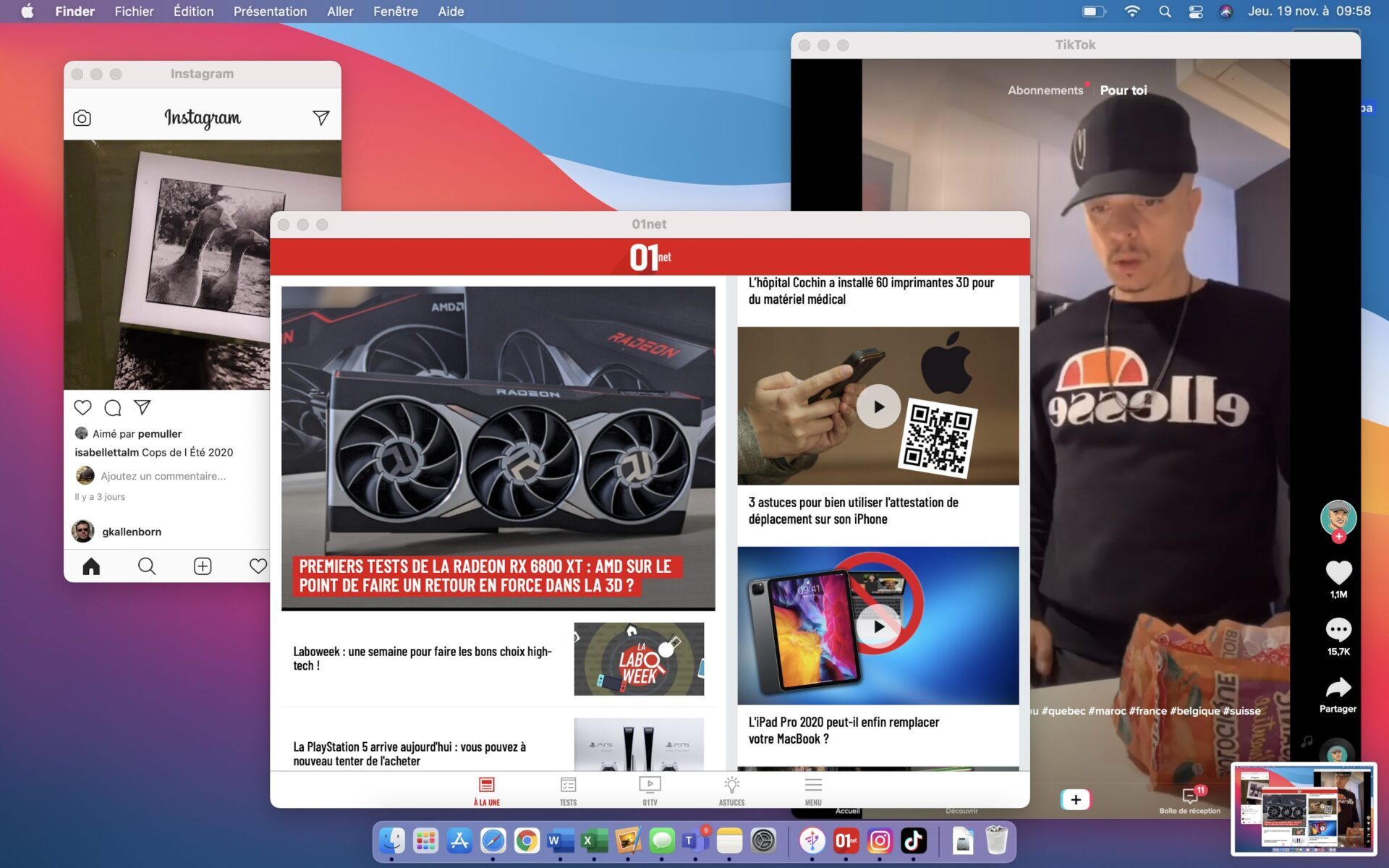
Task: Open the TikTok creator's profile avatar
Action: click(1338, 517)
